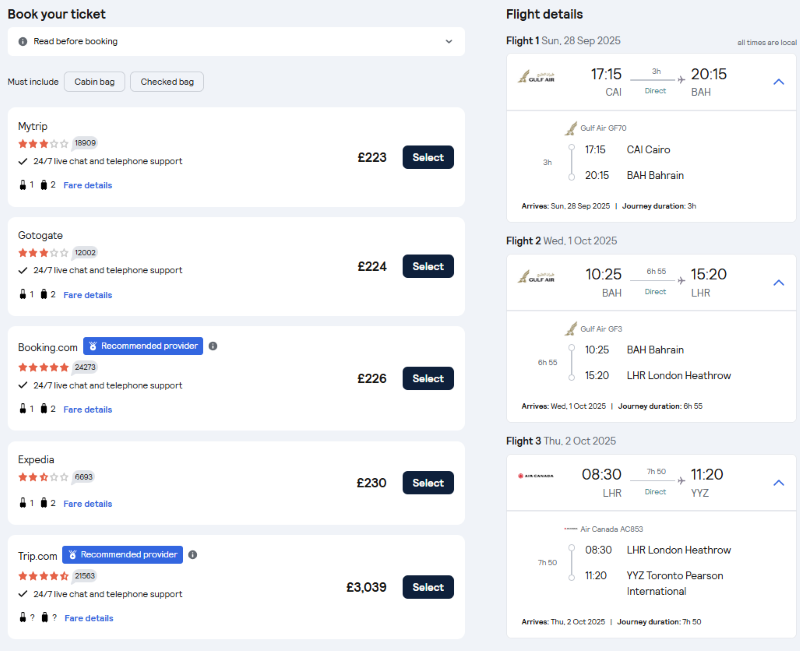Select the Expedia £230 ticket
This screenshot has width=800, height=651.
click(x=428, y=483)
